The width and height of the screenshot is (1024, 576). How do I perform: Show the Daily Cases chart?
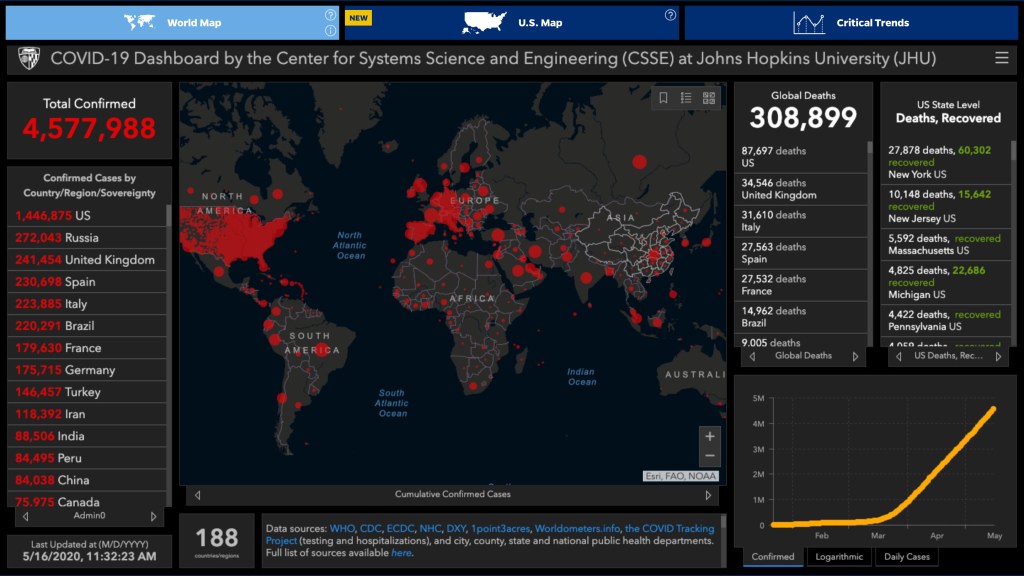coord(905,557)
